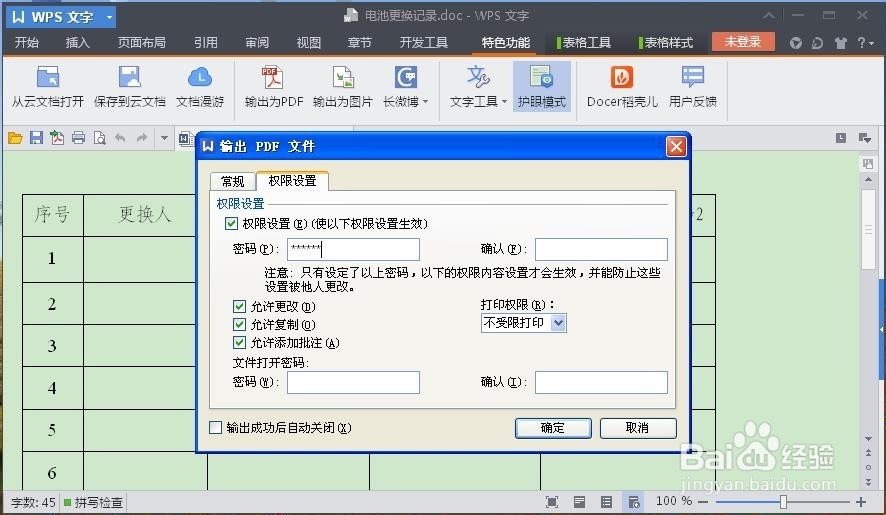Open 引用 ribbon tab
886x515 pixels.
(x=206, y=42)
